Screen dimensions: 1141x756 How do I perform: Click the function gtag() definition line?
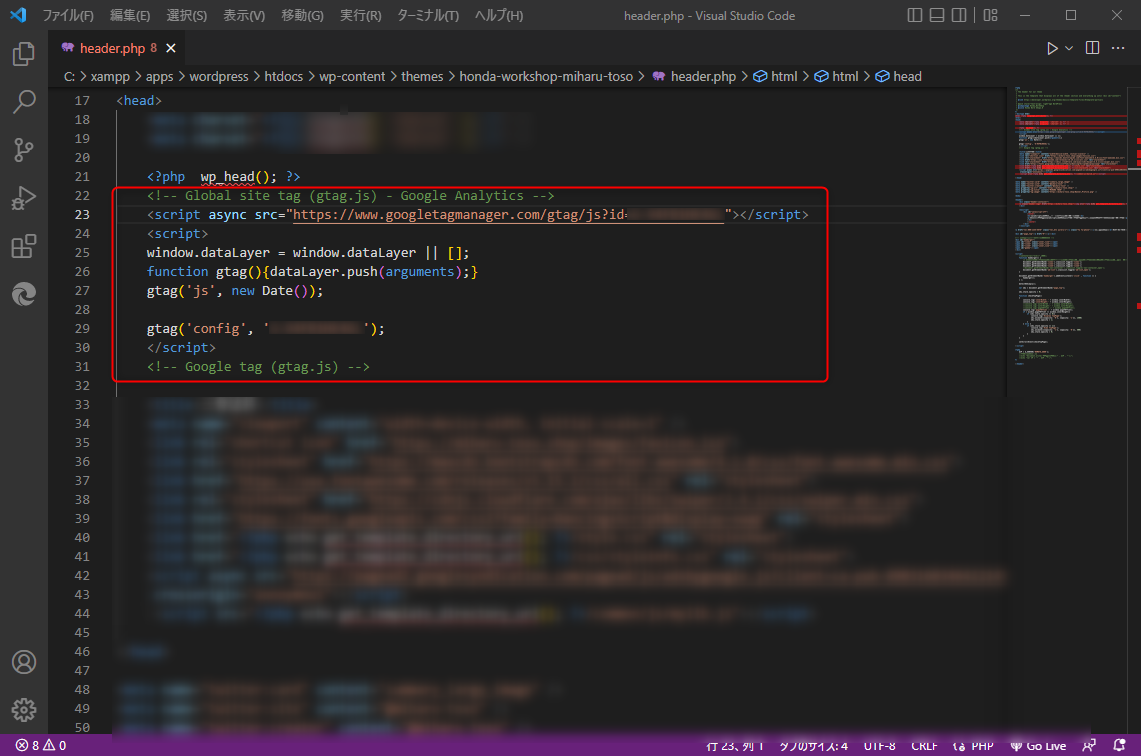tap(312, 271)
